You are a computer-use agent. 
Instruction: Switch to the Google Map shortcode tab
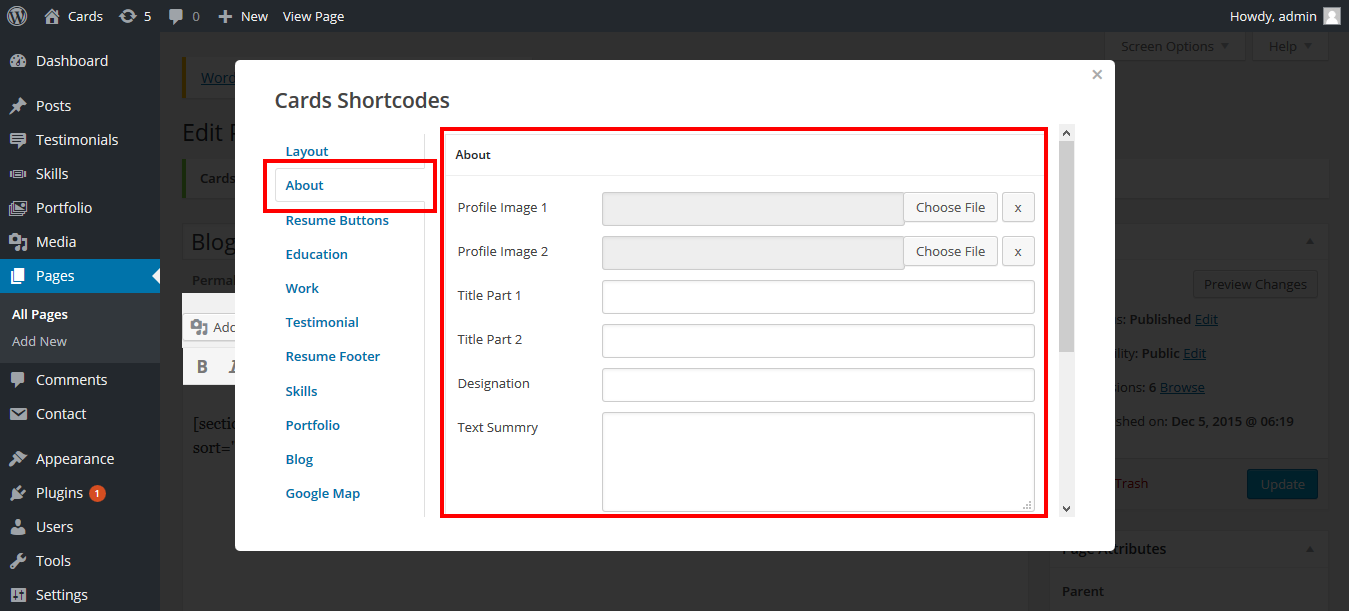point(322,494)
